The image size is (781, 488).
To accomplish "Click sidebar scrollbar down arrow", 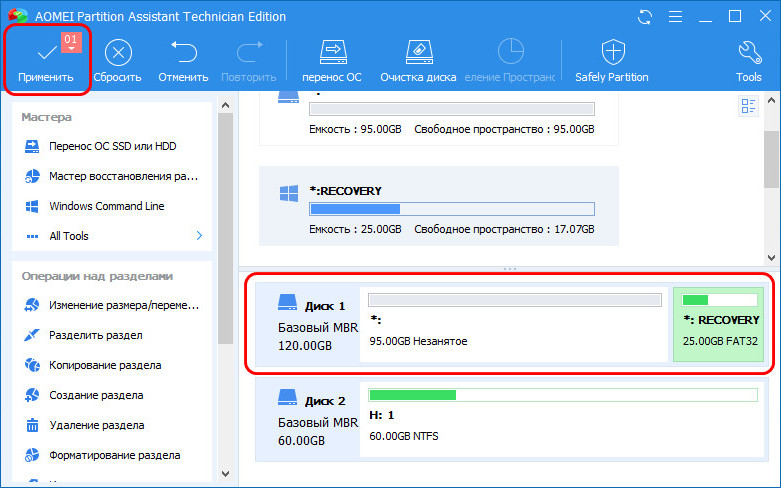I will tap(225, 474).
